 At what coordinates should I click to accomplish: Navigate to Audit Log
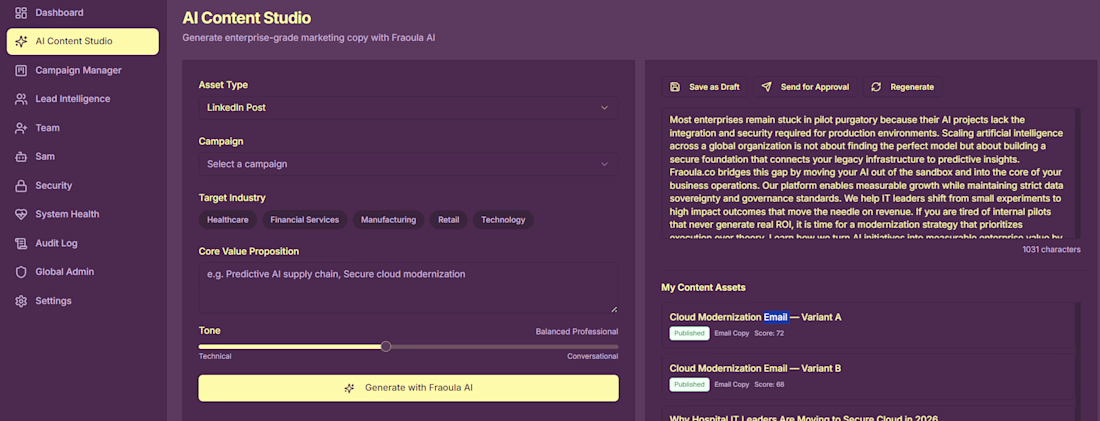pos(83,243)
